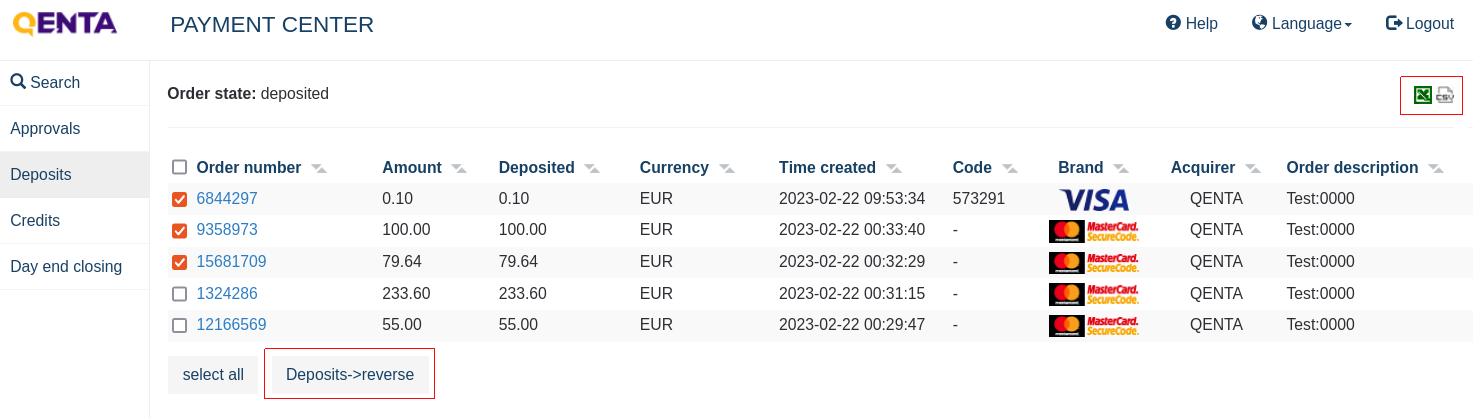Click the select all button
The width and height of the screenshot is (1473, 418).
coord(213,375)
